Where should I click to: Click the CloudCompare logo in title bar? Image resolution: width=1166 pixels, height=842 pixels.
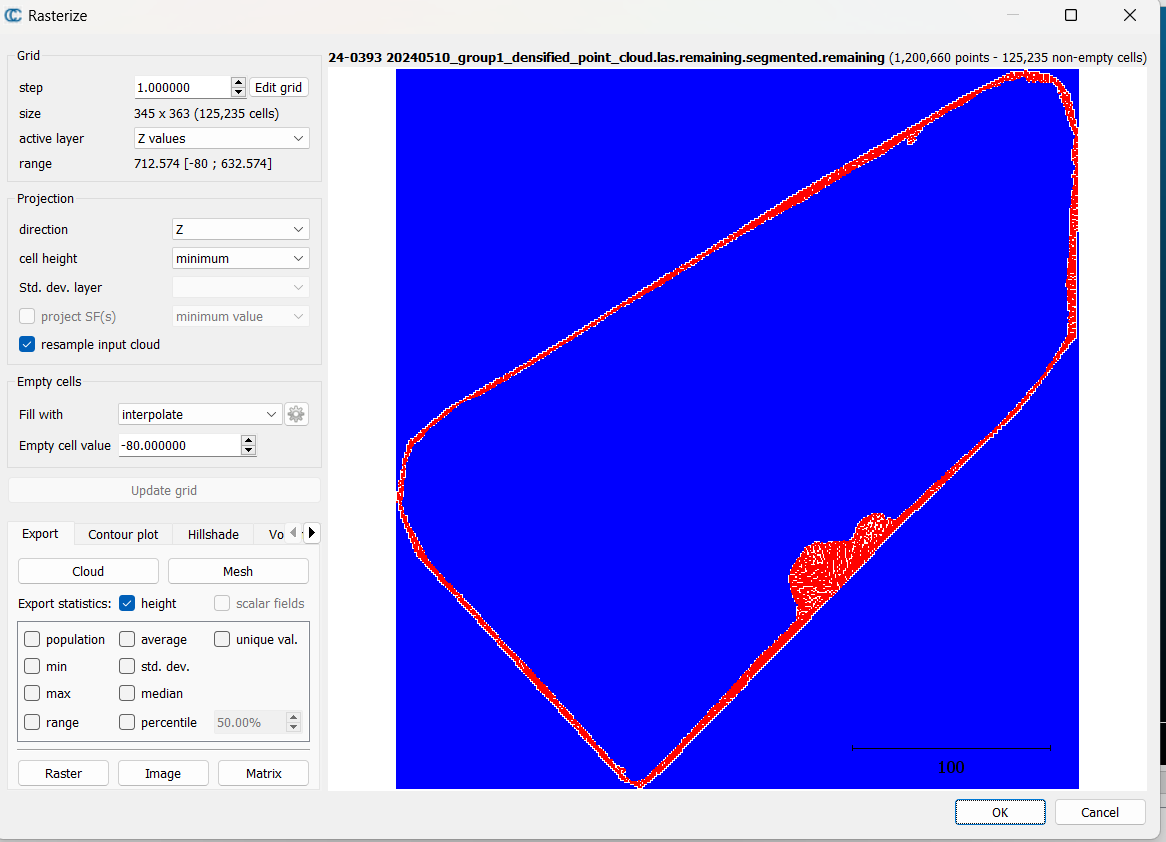pyautogui.click(x=14, y=15)
